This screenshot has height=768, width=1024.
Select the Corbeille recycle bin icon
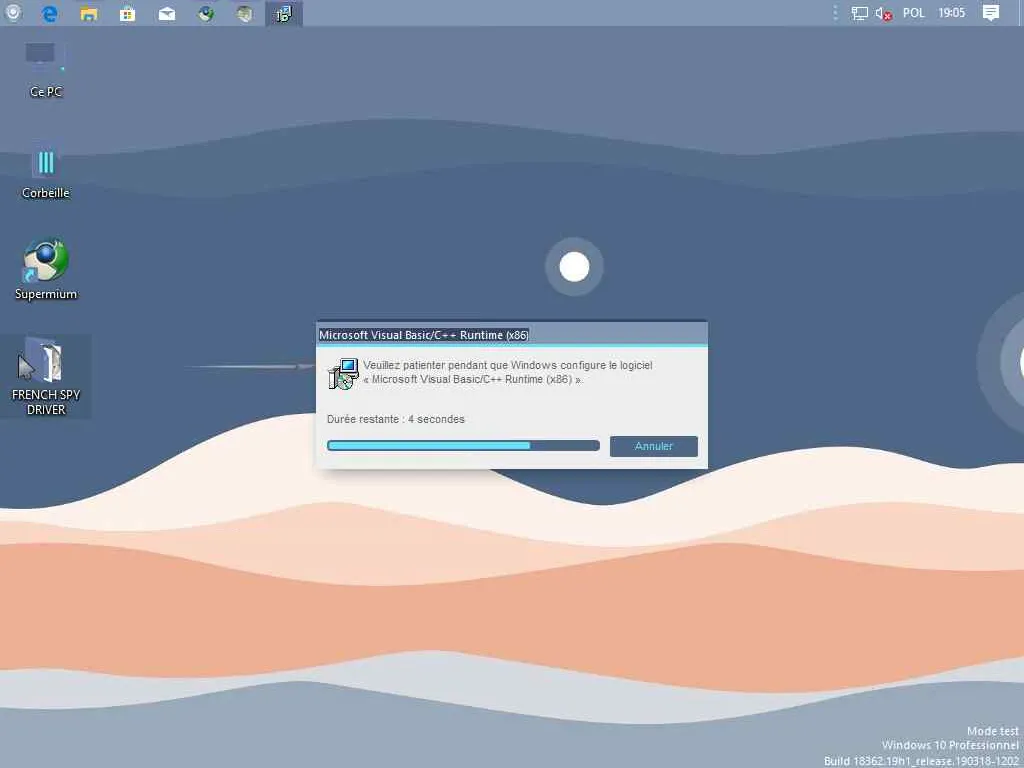pyautogui.click(x=45, y=172)
